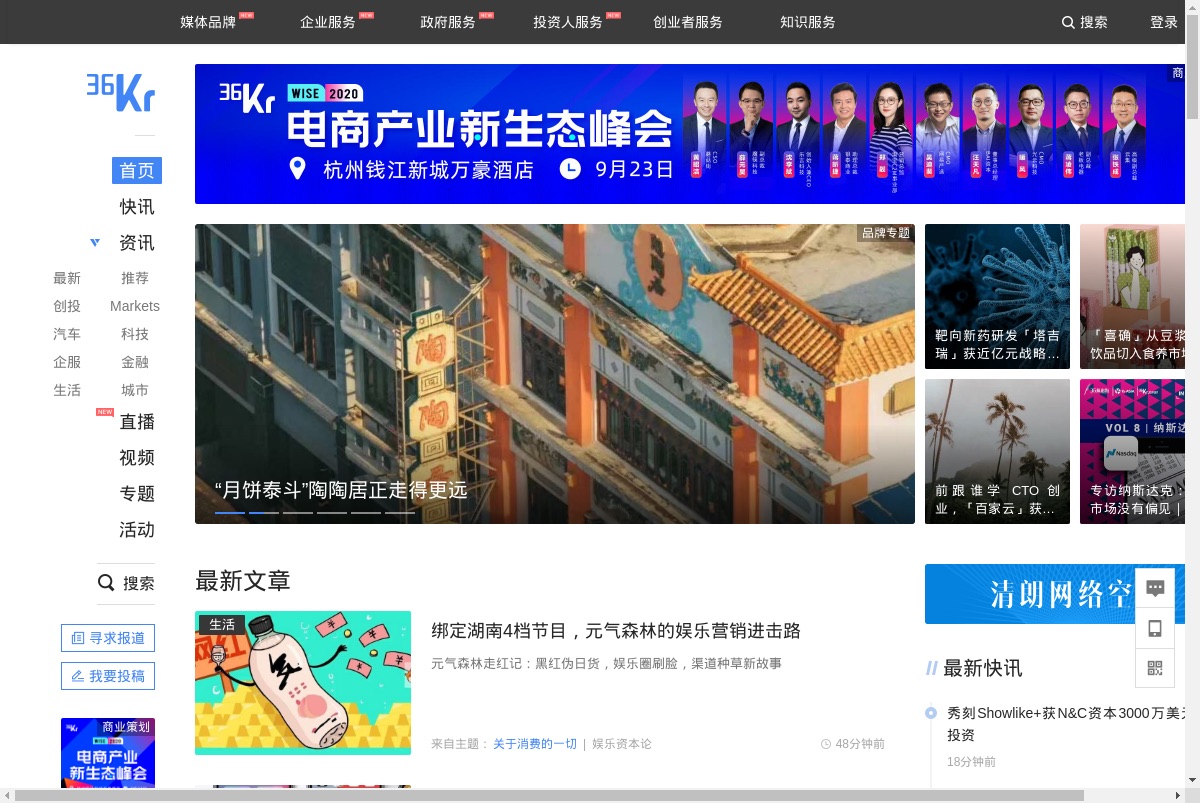Image resolution: width=1200 pixels, height=803 pixels.
Task: Click the horizontal scrollbar at bottom
Action: click(550, 796)
